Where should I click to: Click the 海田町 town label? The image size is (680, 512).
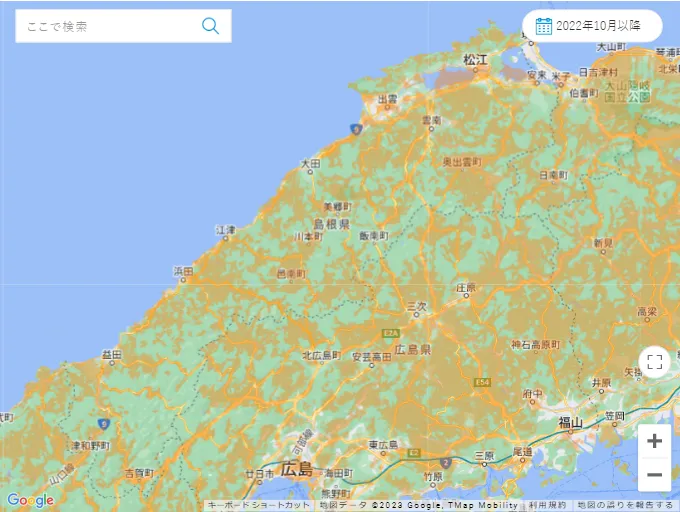pyautogui.click(x=339, y=473)
